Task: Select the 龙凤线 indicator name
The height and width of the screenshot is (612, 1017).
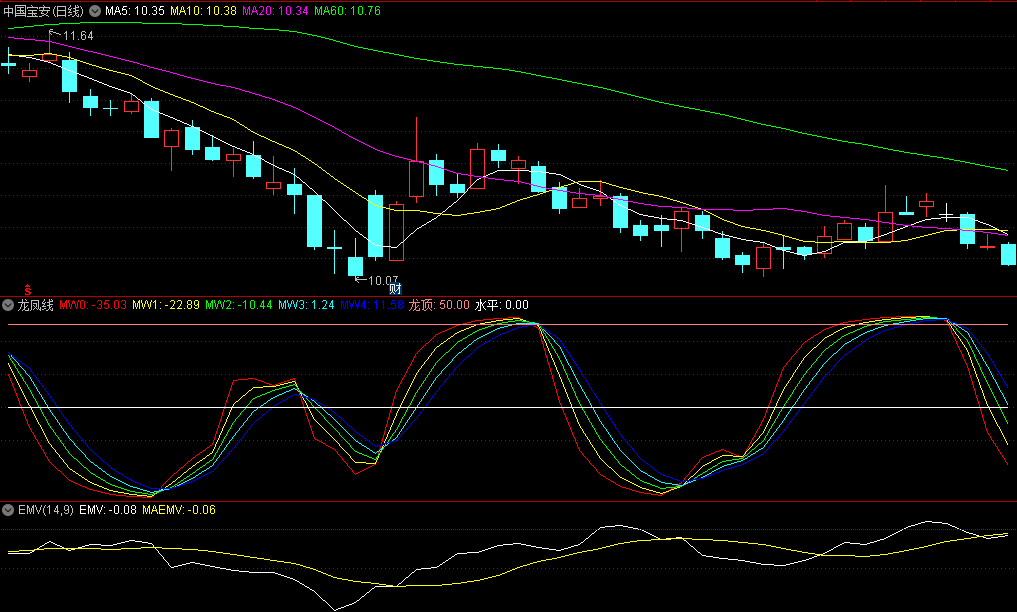Action: [35, 305]
